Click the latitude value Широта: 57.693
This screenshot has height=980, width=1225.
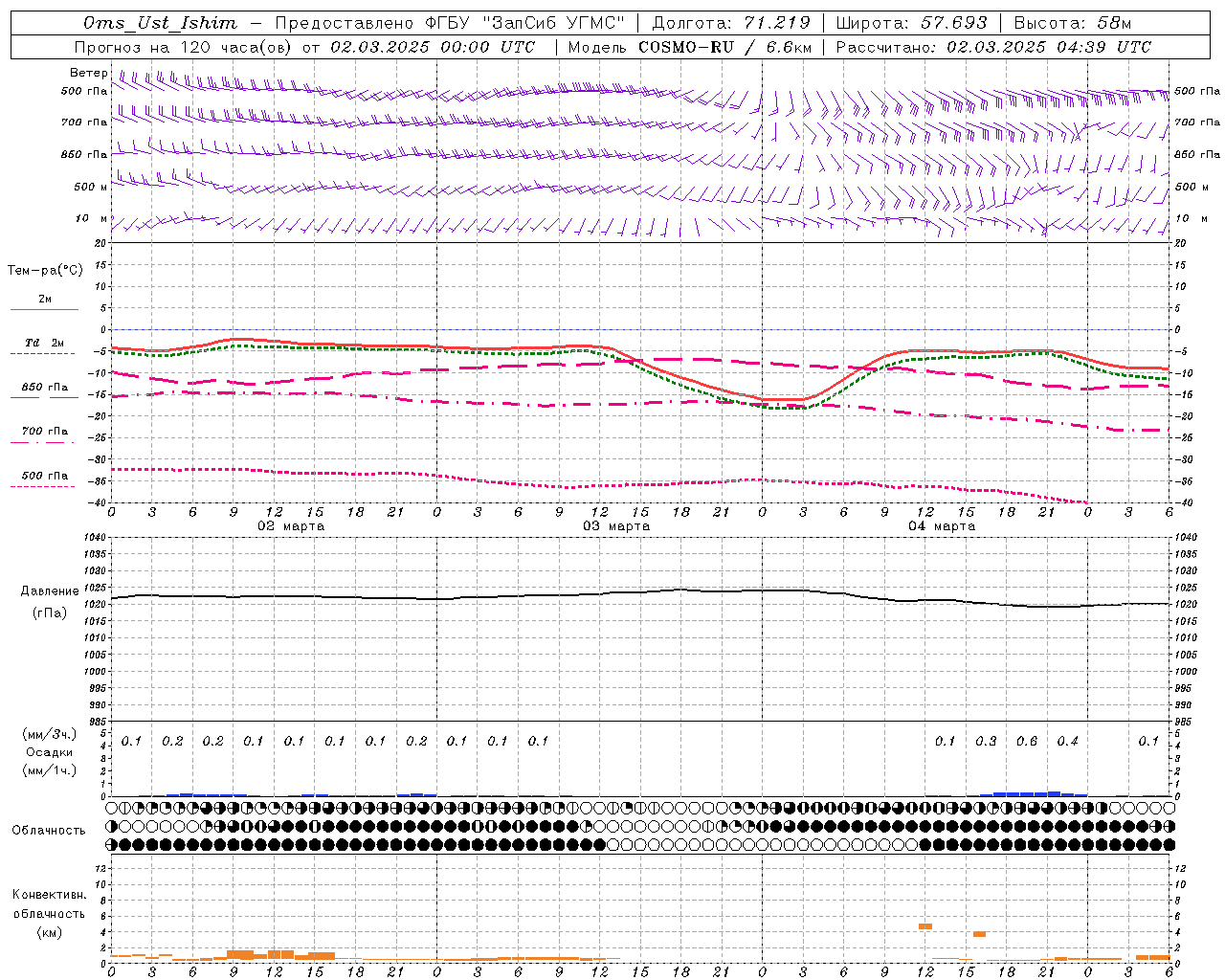911,23
